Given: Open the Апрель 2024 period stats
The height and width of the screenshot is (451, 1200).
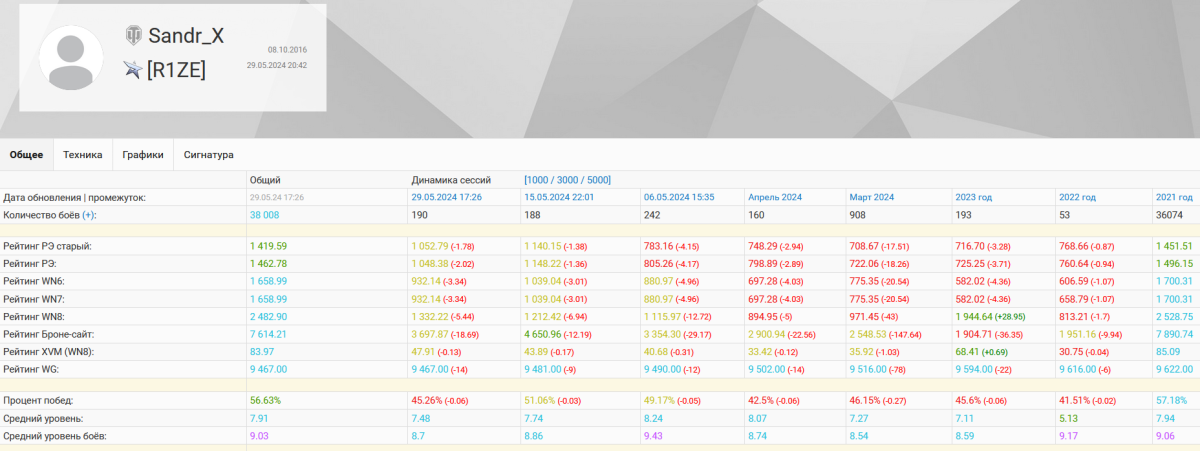Looking at the screenshot, I should pyautogui.click(x=775, y=198).
